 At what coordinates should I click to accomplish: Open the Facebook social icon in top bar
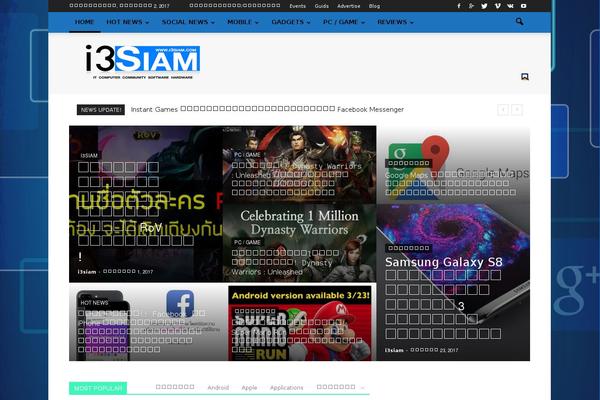pyautogui.click(x=459, y=6)
